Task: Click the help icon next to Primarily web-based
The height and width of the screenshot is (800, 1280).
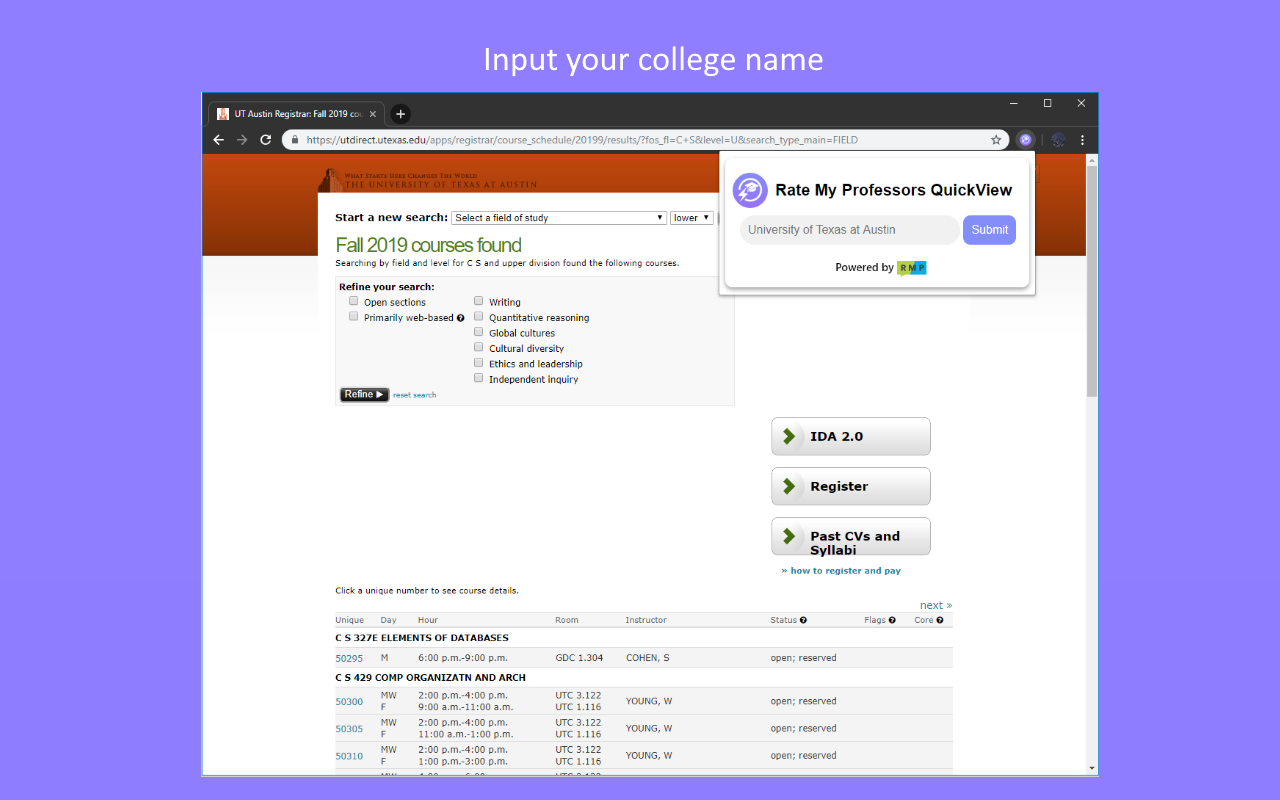Action: point(461,318)
